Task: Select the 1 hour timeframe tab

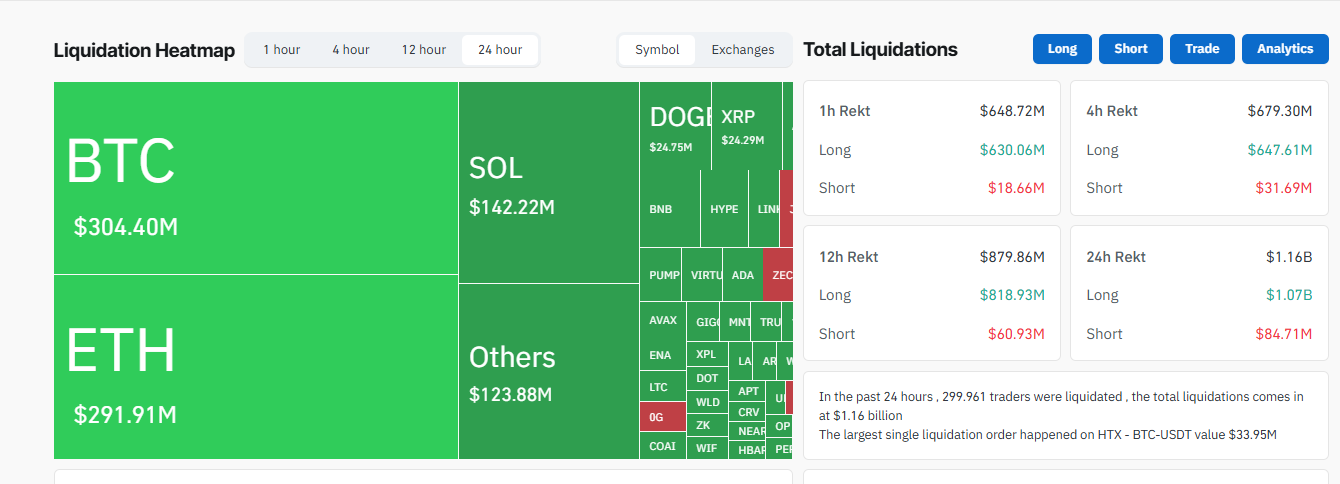Action: (x=281, y=50)
